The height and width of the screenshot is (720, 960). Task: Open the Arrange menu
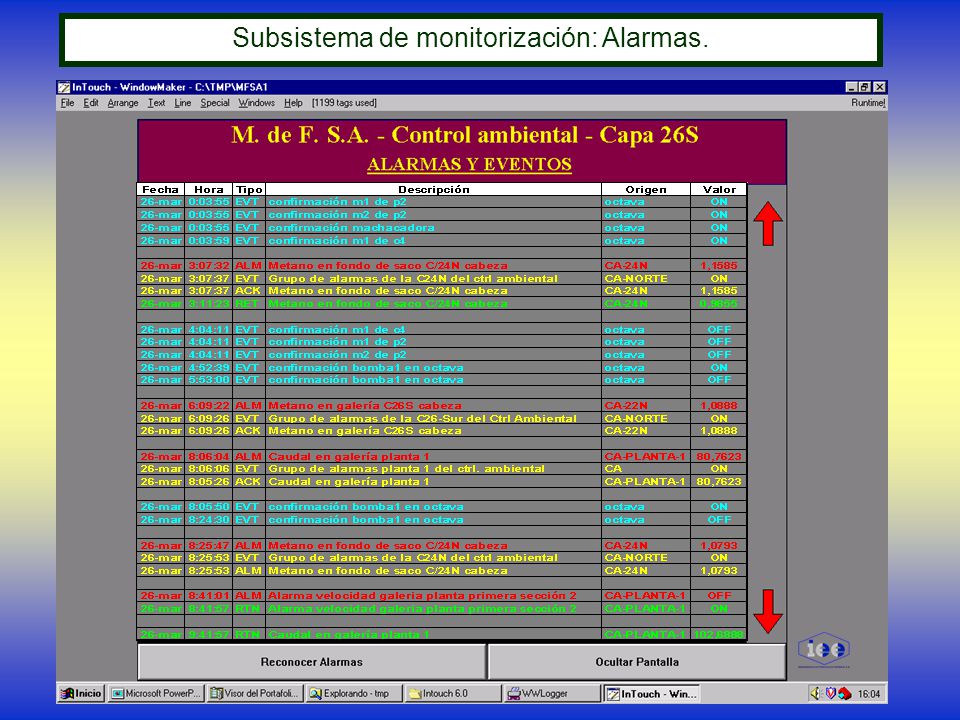[x=123, y=103]
